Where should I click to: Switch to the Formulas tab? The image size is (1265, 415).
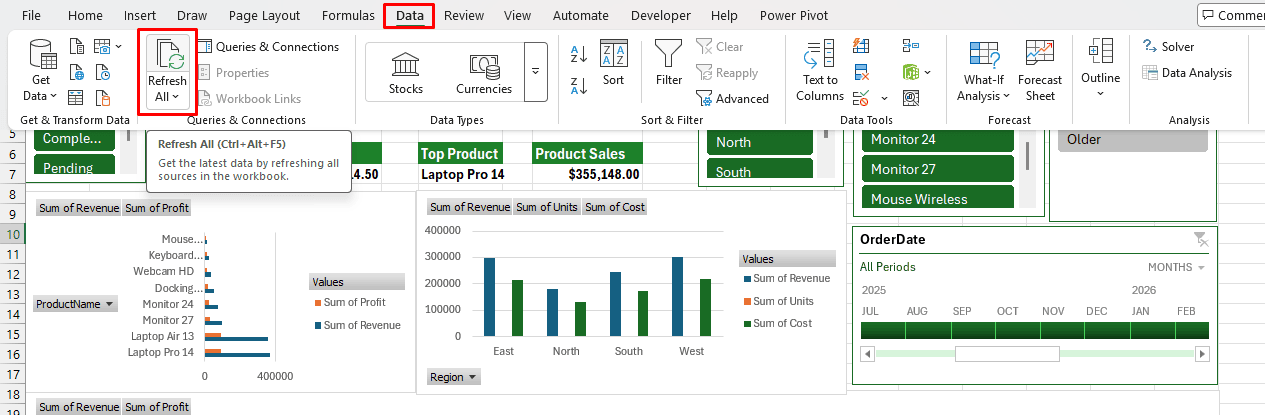[348, 15]
